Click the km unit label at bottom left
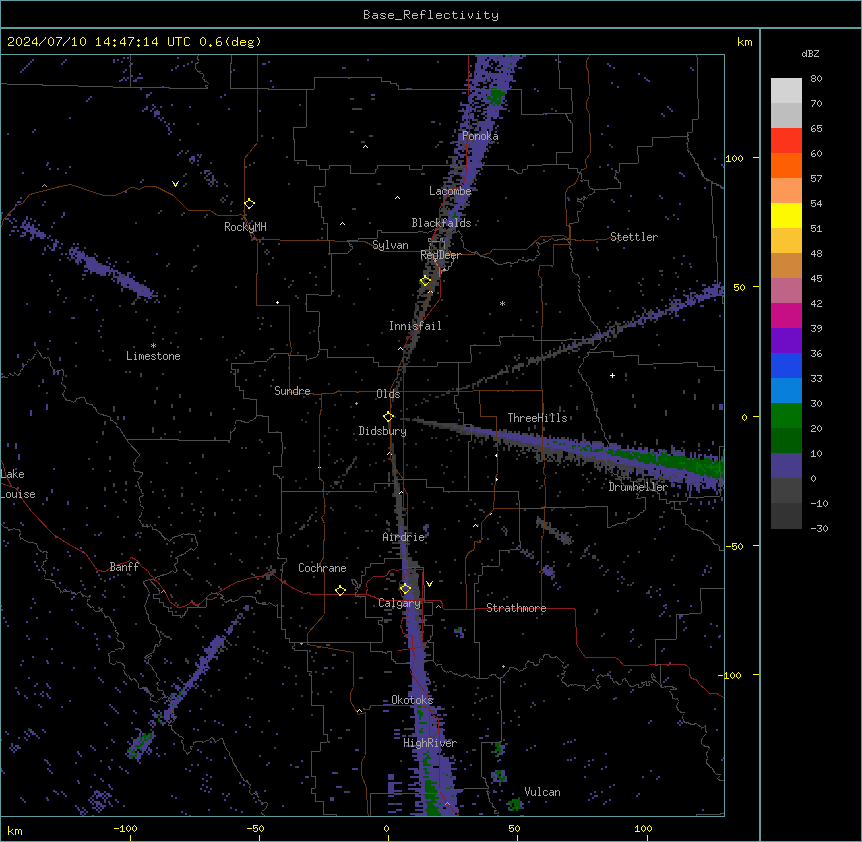 15,830
